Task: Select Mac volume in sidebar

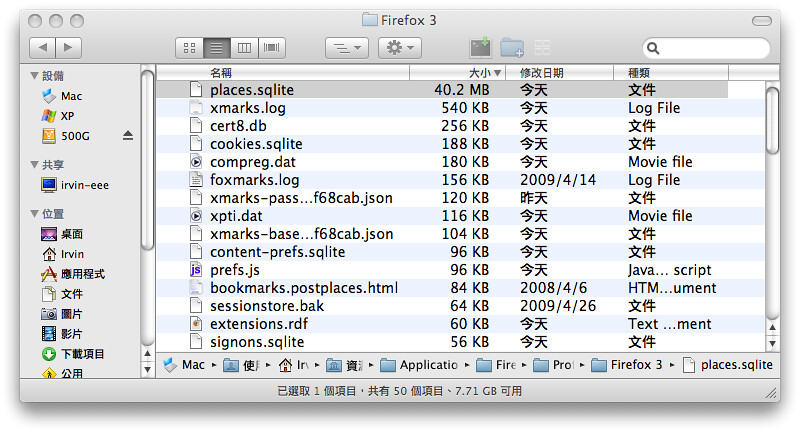Action: [61, 96]
